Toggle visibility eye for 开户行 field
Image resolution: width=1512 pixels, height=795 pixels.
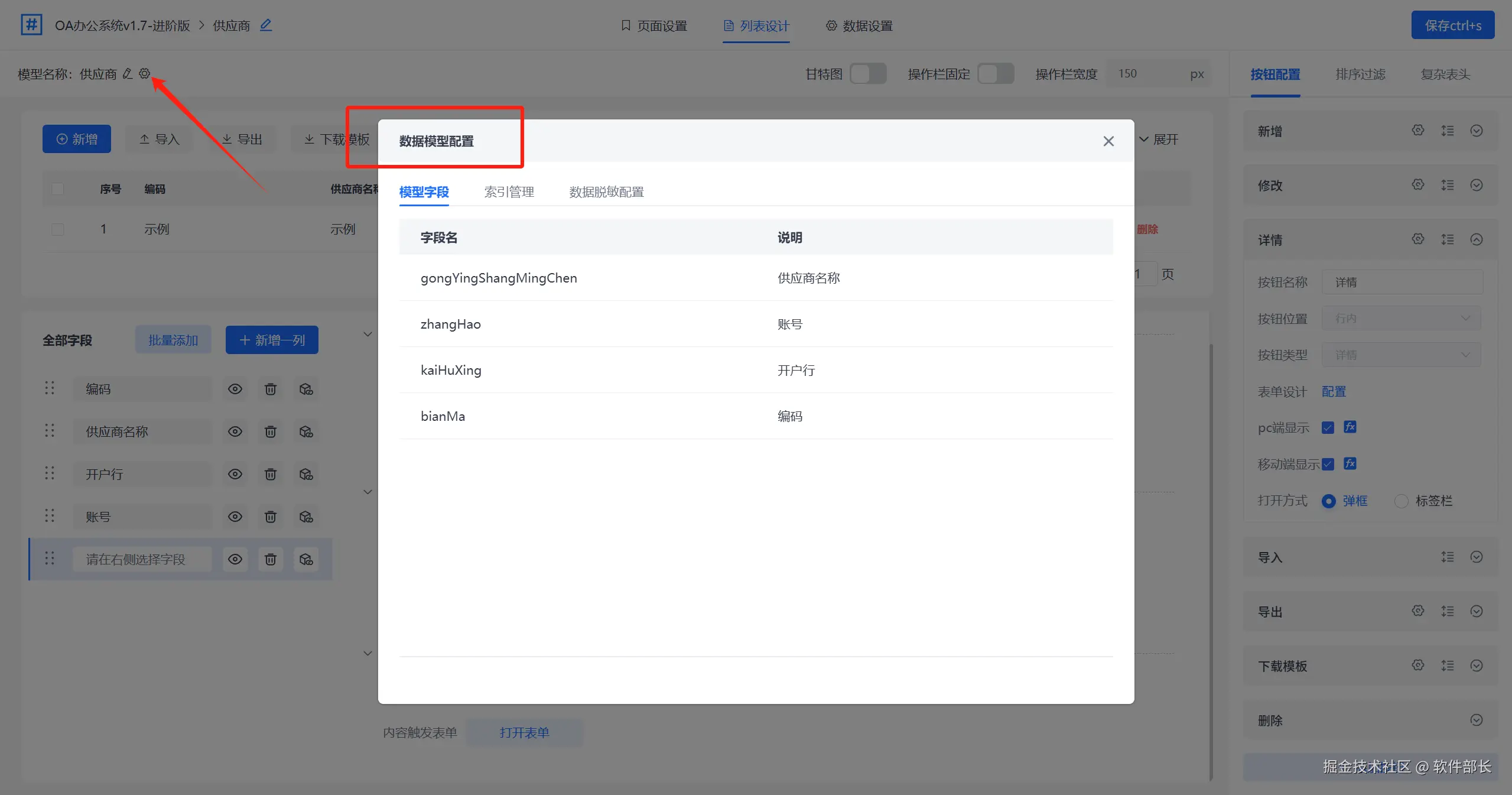point(235,474)
